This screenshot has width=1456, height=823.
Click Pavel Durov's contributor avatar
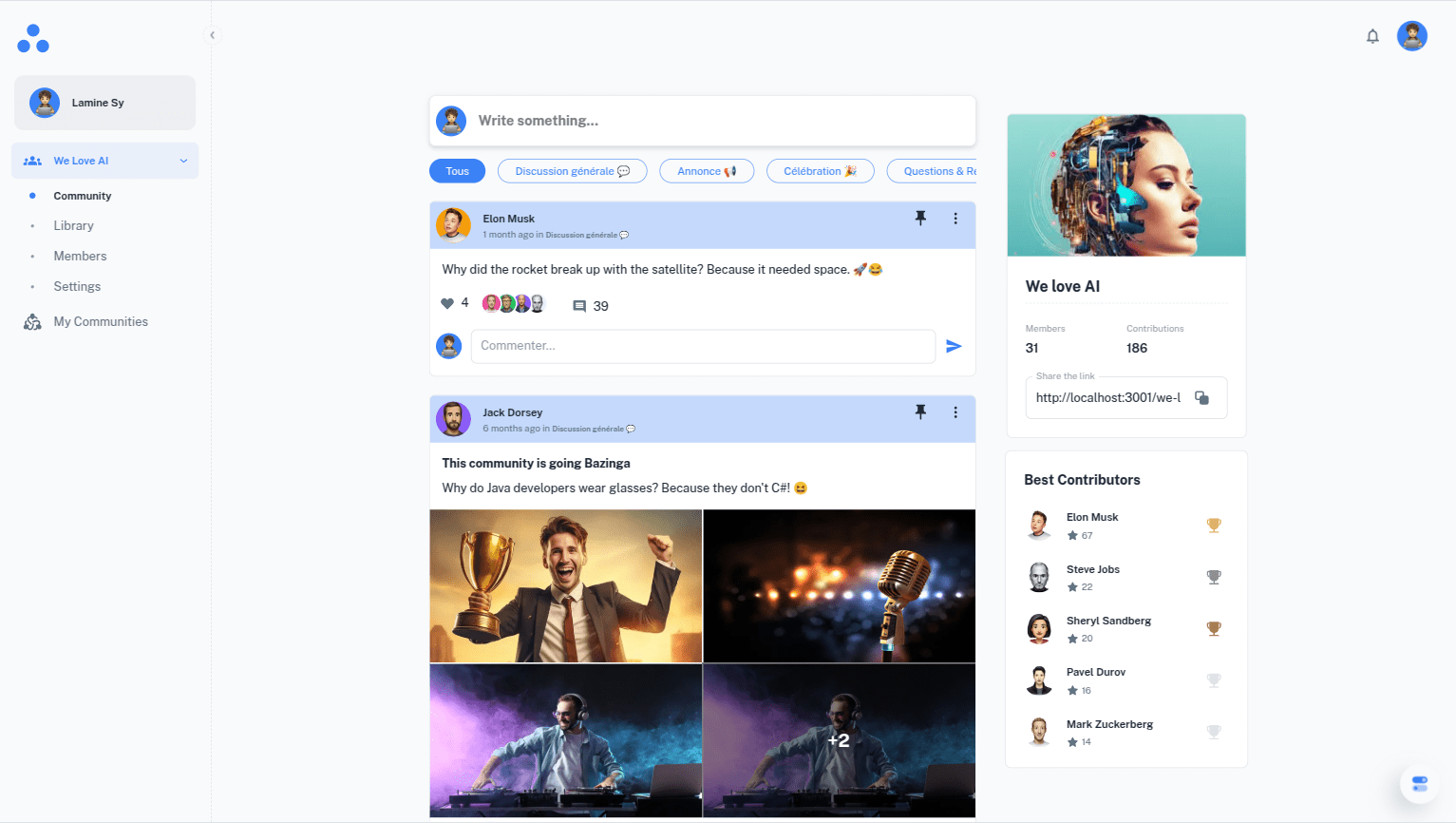pos(1039,680)
